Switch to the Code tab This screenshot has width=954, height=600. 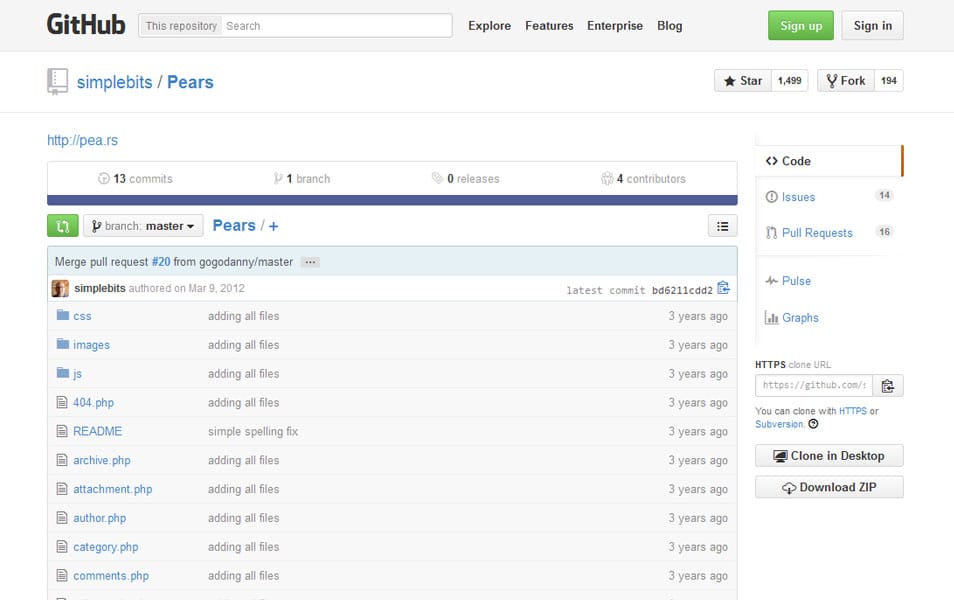tap(795, 160)
